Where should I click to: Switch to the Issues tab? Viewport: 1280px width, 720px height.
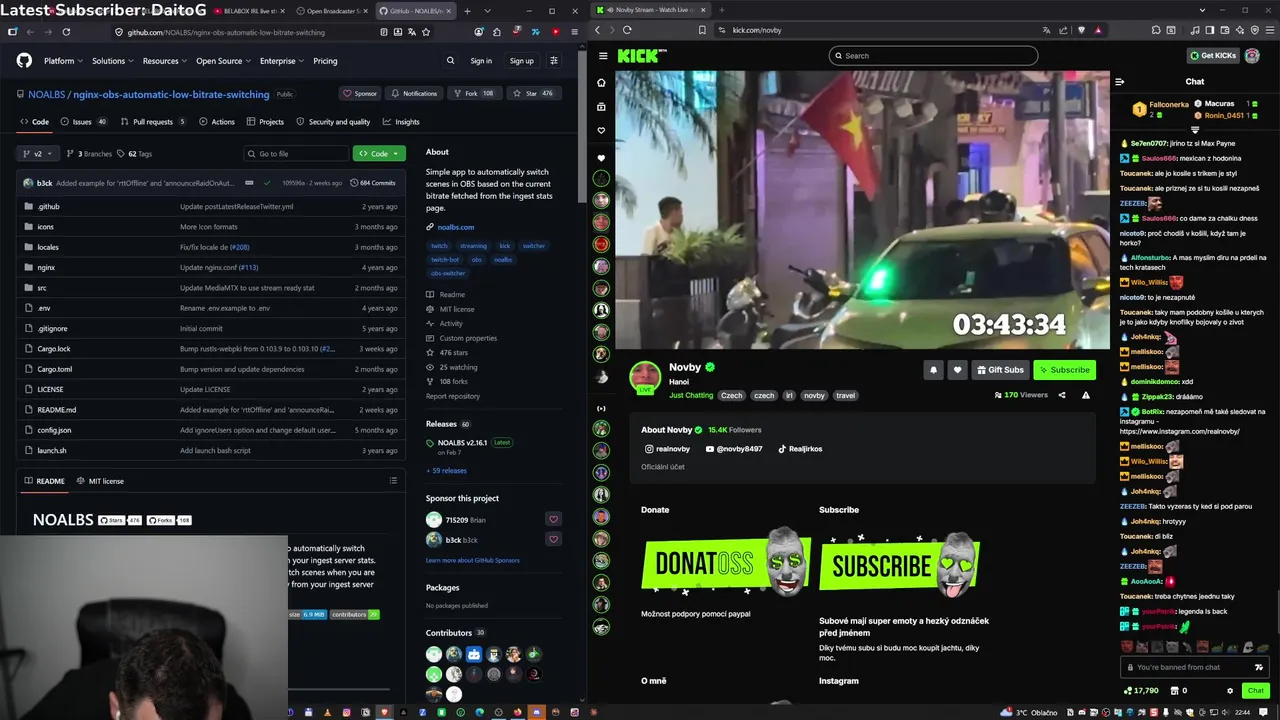pos(83,122)
